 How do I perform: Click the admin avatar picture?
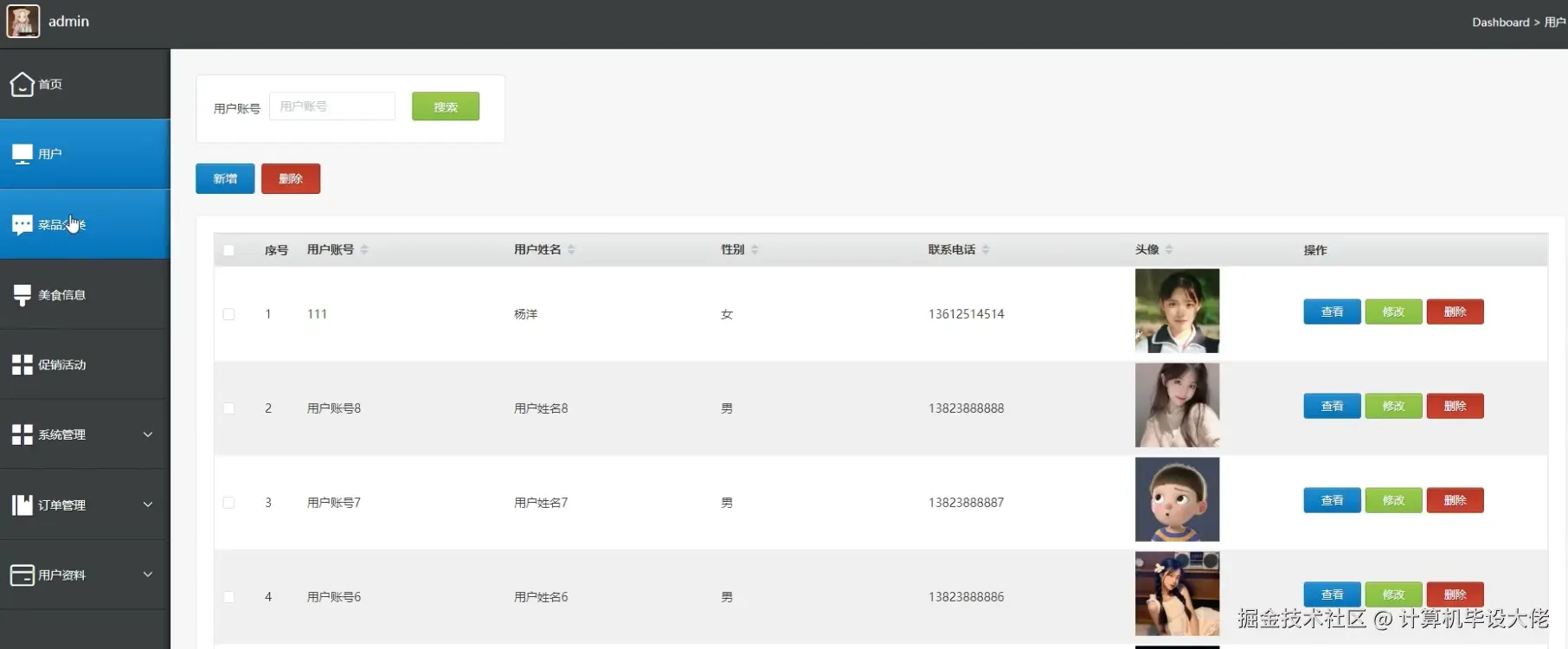click(23, 21)
